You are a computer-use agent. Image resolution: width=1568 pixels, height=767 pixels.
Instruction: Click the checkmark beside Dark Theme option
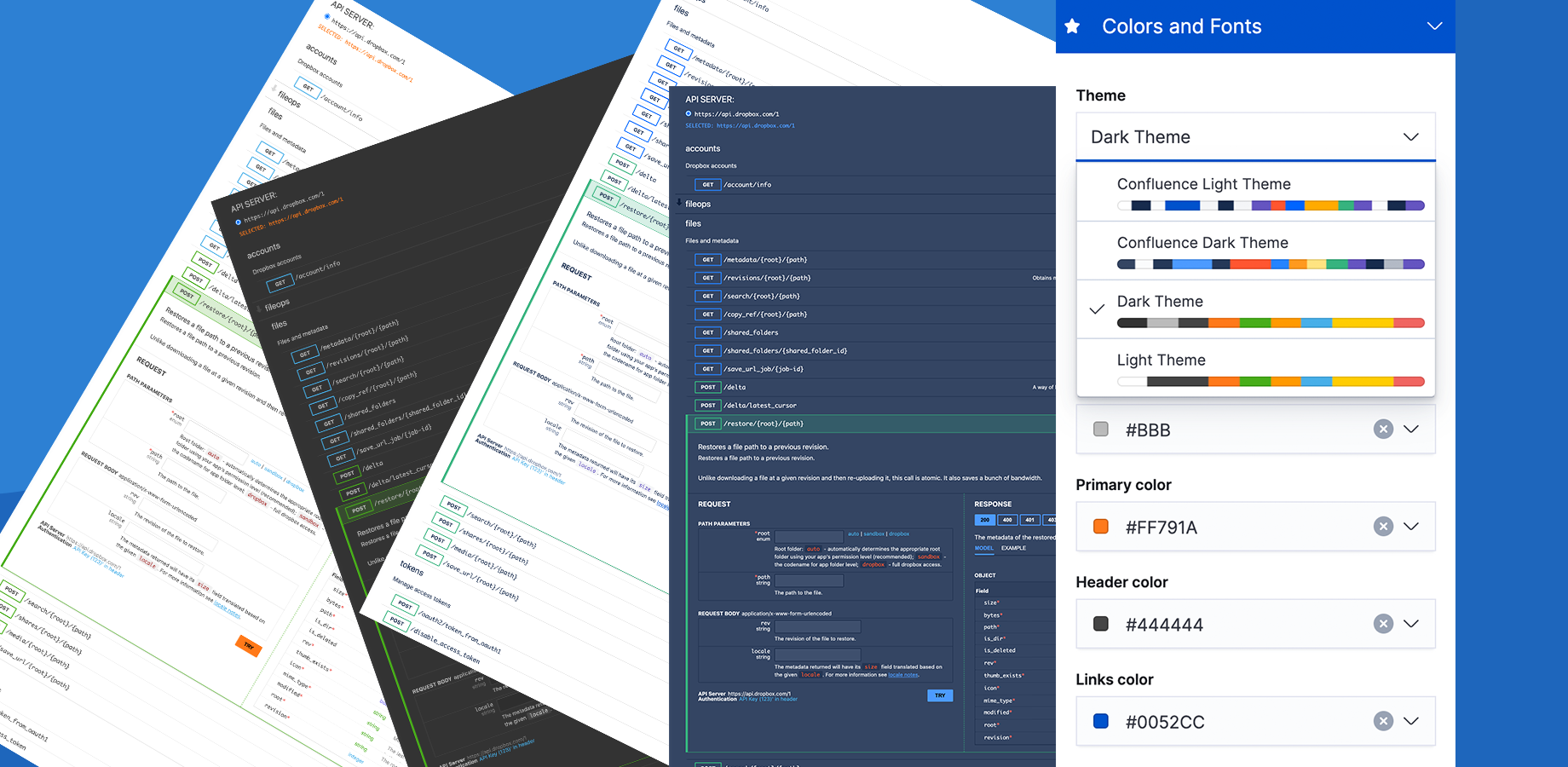(1098, 309)
